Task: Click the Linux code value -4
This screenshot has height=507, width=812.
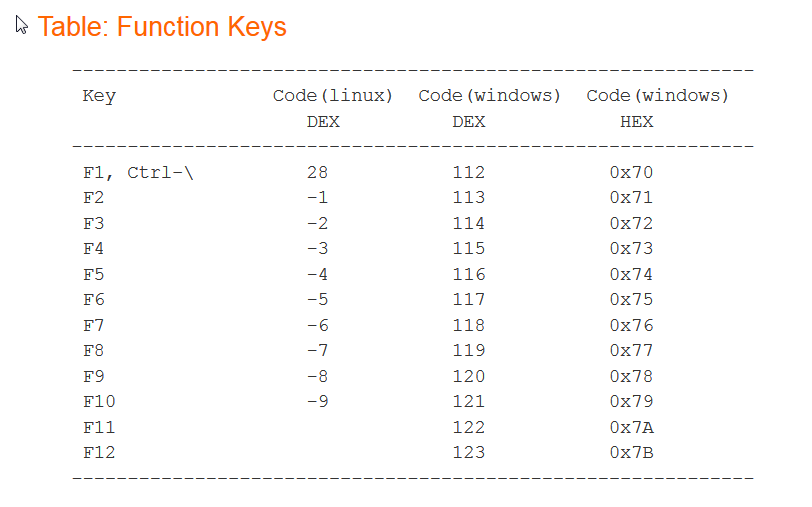Action: [x=318, y=274]
